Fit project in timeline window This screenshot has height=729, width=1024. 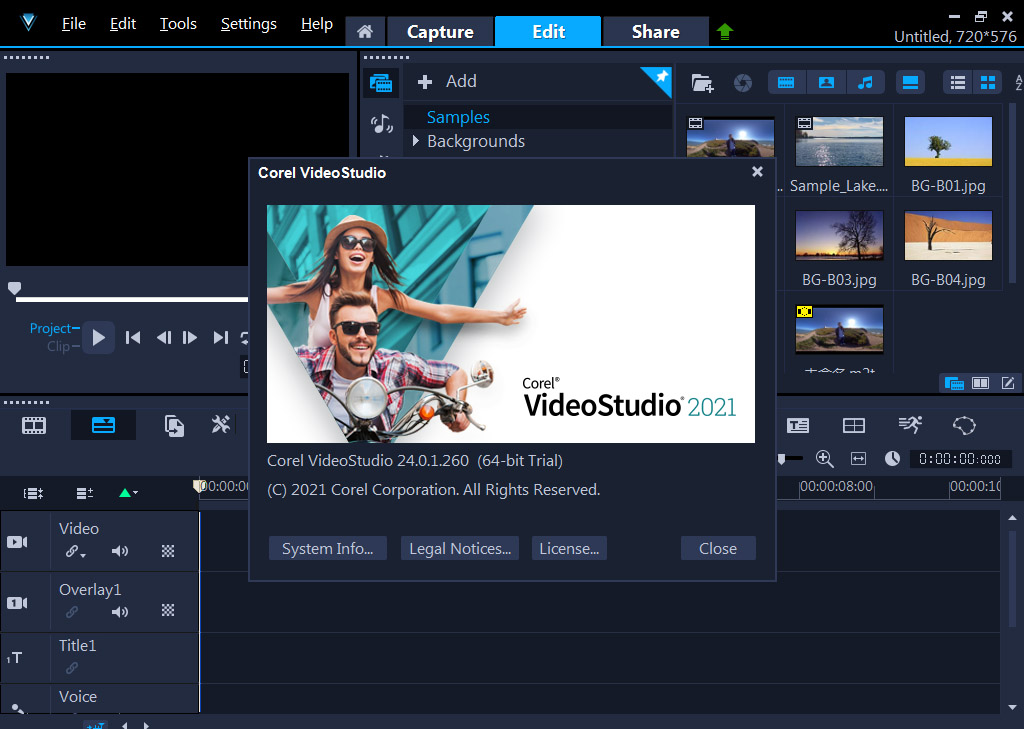click(858, 458)
